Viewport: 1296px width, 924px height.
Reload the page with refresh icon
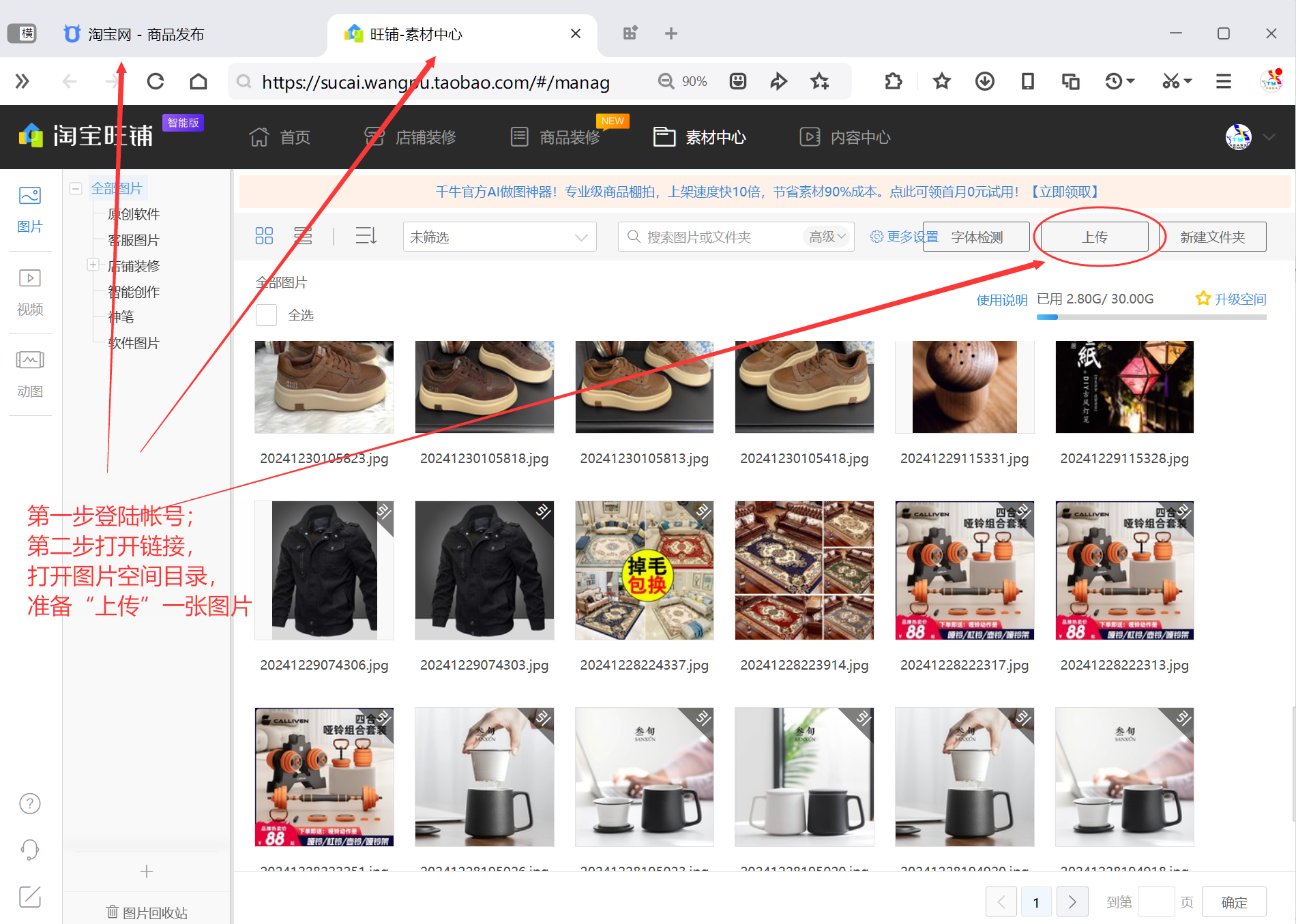coord(156,82)
